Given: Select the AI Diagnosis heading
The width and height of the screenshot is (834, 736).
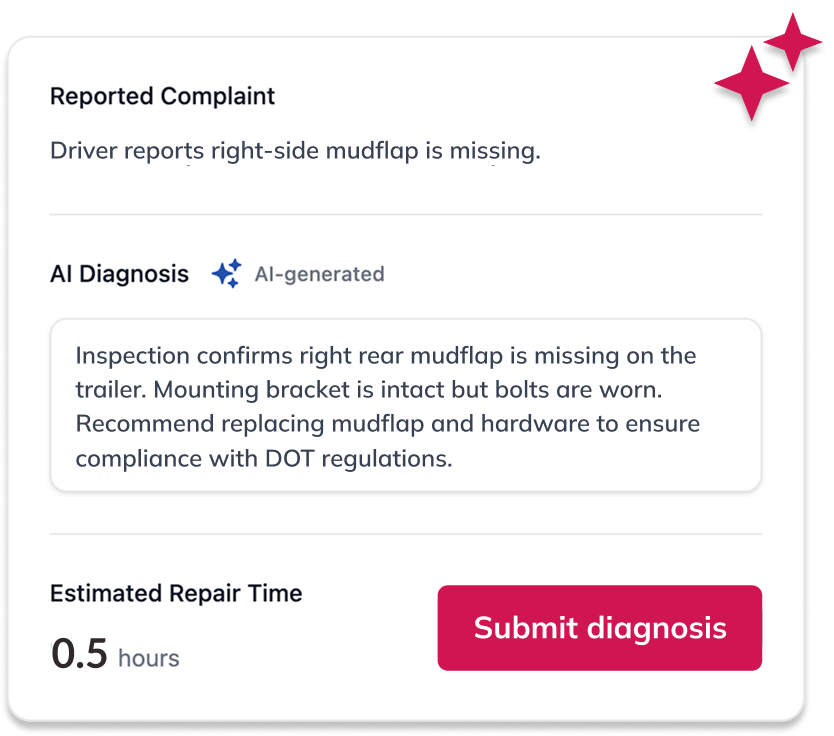Looking at the screenshot, I should point(119,273).
